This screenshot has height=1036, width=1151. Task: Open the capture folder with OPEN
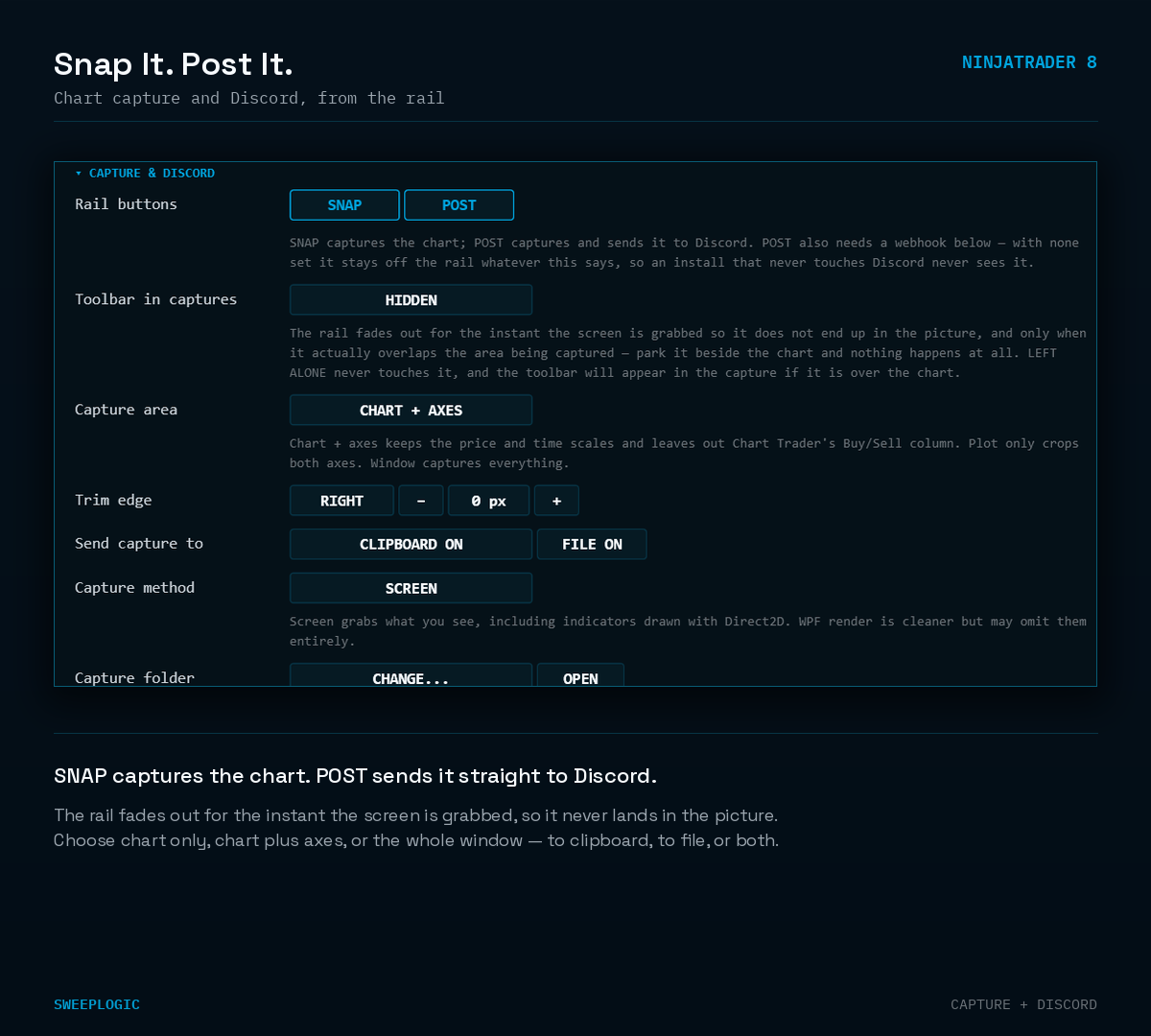point(580,675)
